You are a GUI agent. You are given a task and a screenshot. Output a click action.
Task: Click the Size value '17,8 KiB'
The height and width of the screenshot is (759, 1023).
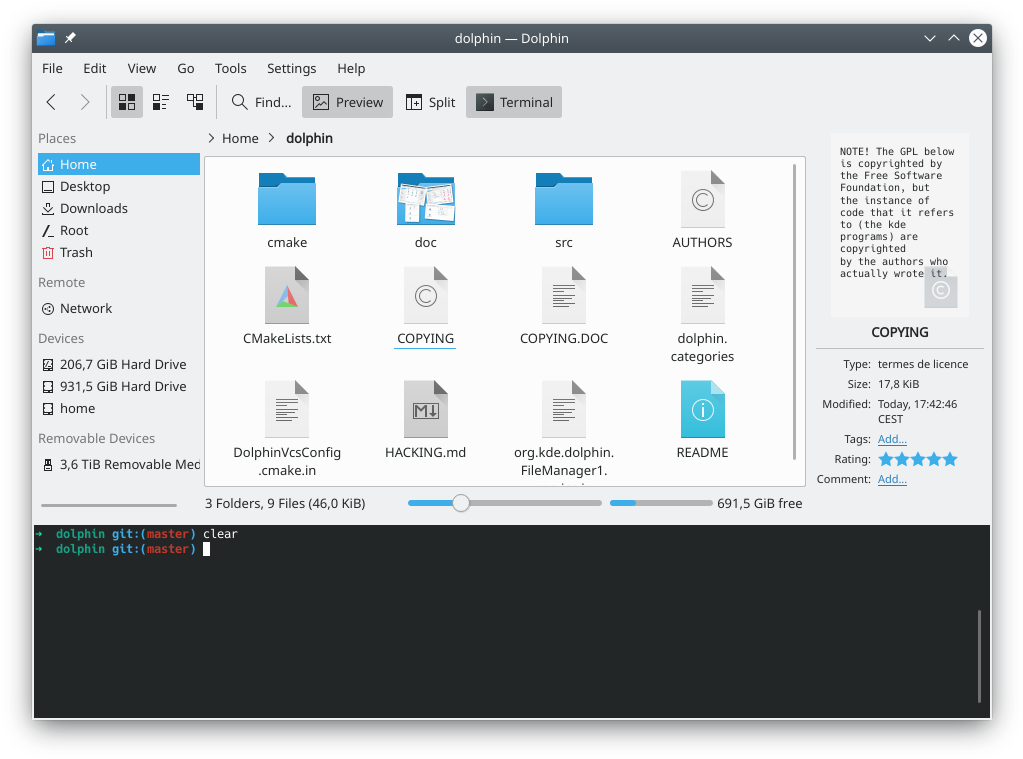[x=898, y=384]
